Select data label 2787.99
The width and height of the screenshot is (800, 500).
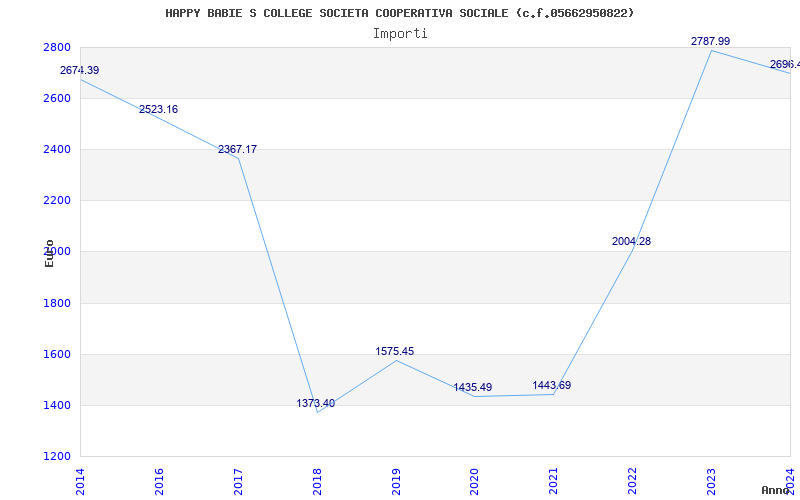click(711, 41)
